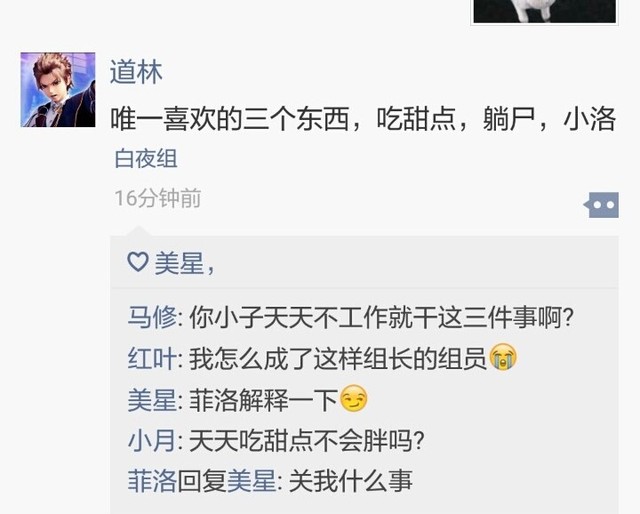Open 道林's profile avatar picture

(x=58, y=89)
